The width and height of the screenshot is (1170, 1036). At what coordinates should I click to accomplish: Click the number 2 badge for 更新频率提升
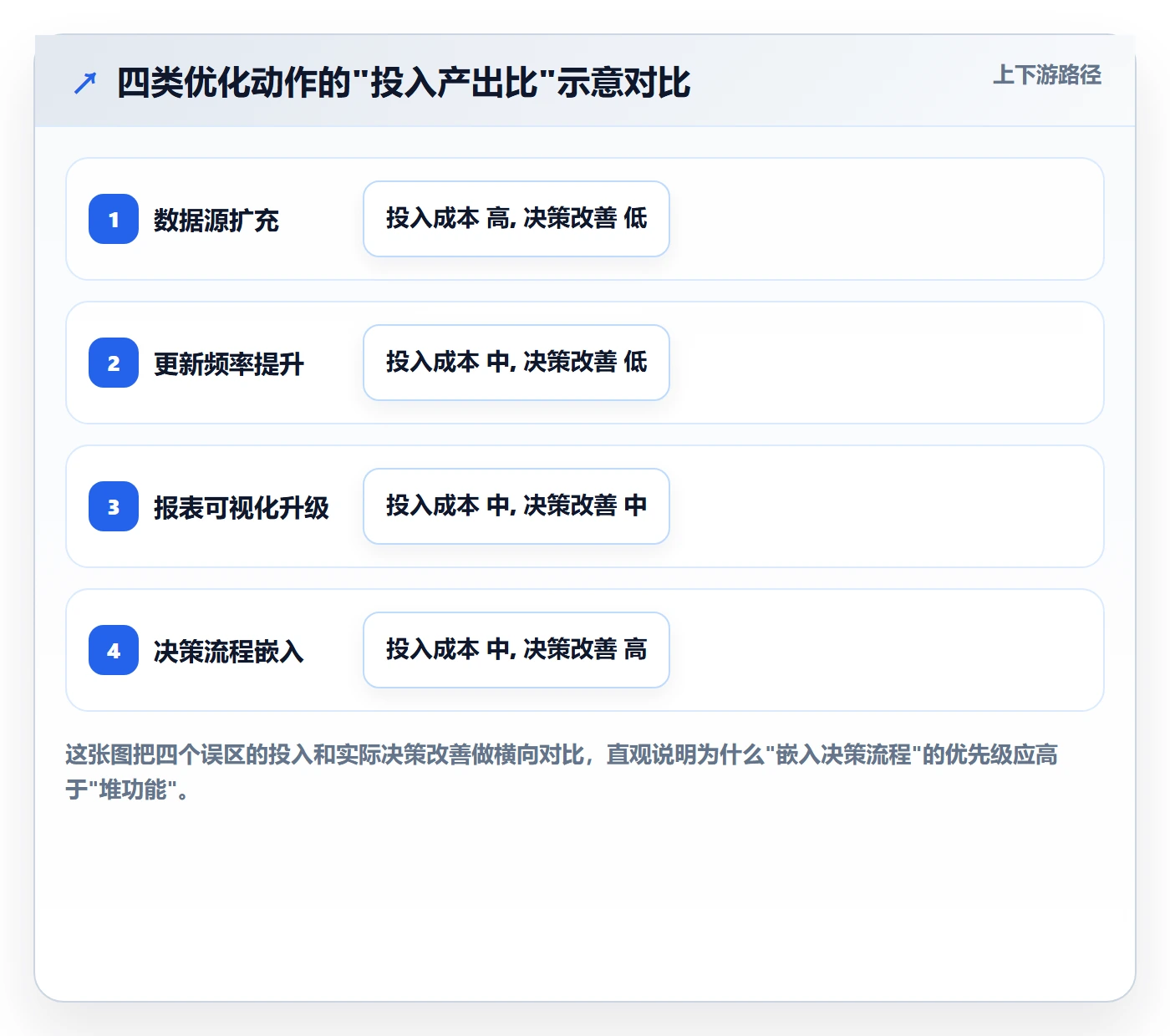point(114,363)
